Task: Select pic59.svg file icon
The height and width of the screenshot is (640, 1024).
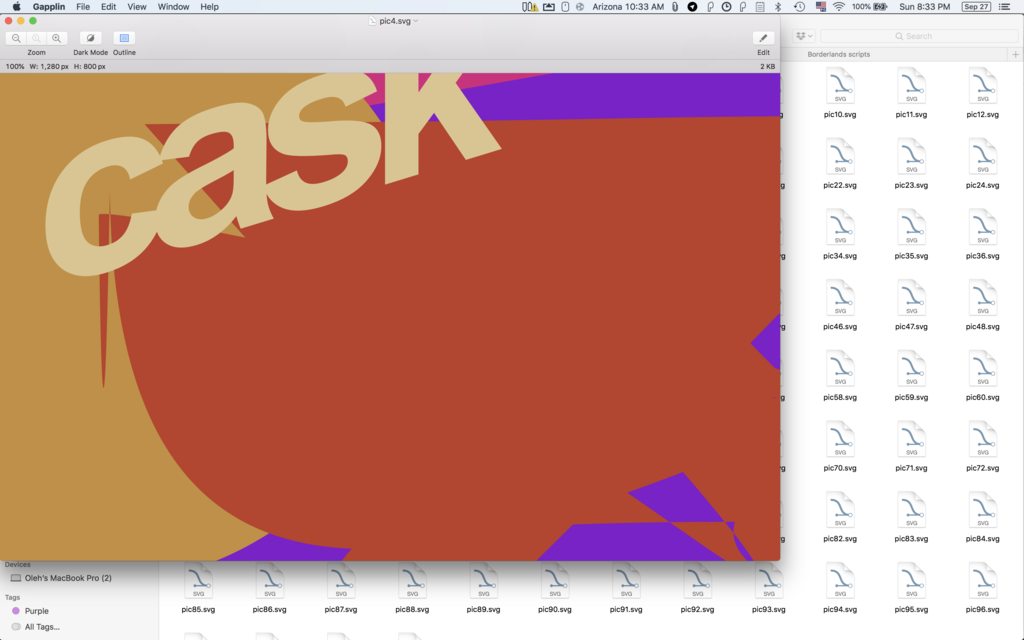Action: click(x=911, y=370)
